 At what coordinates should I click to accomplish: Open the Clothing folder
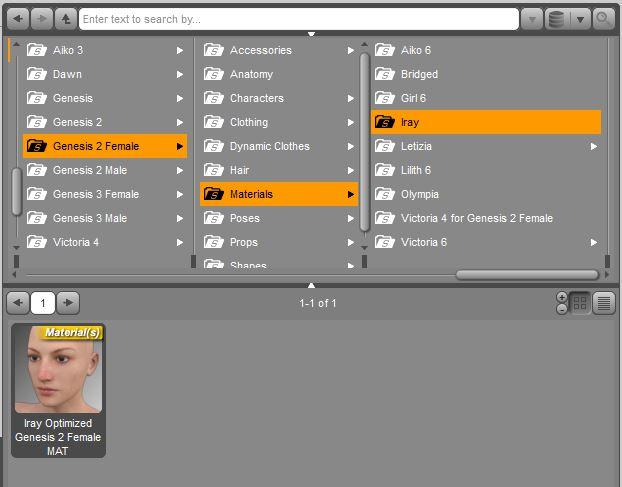[x=279, y=122]
